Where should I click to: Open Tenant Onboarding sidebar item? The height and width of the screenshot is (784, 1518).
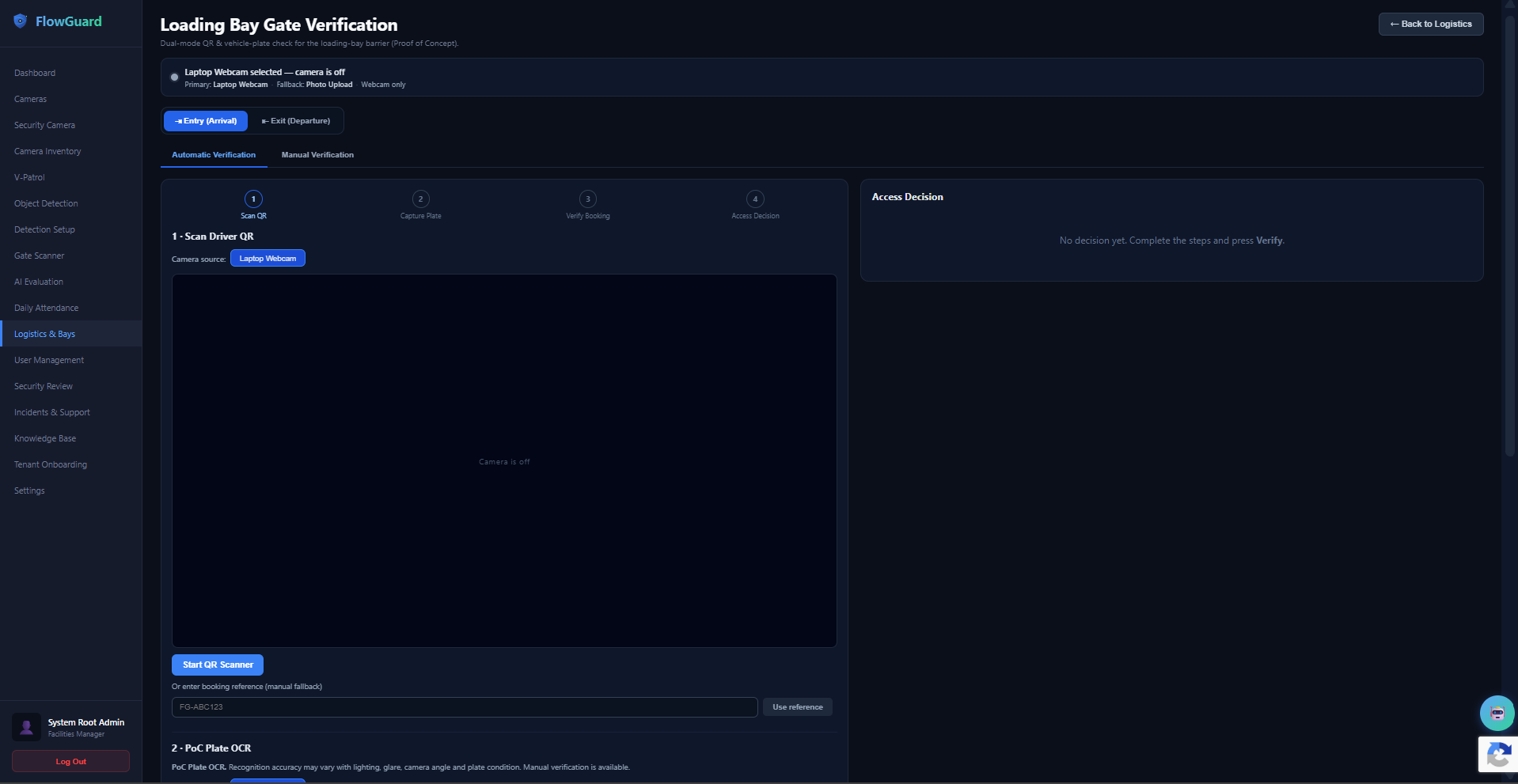(71, 464)
